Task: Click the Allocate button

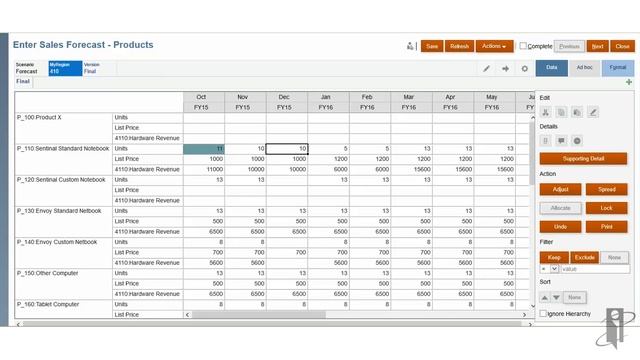Action: click(560, 208)
